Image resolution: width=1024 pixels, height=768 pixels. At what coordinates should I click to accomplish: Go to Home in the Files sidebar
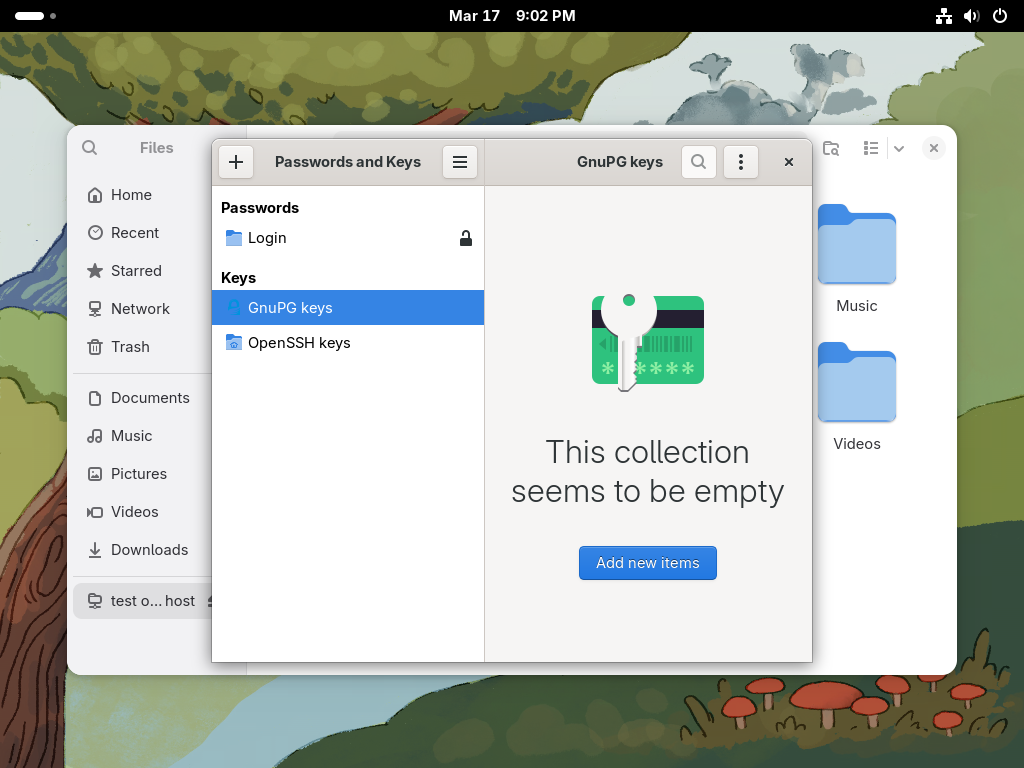click(142, 195)
